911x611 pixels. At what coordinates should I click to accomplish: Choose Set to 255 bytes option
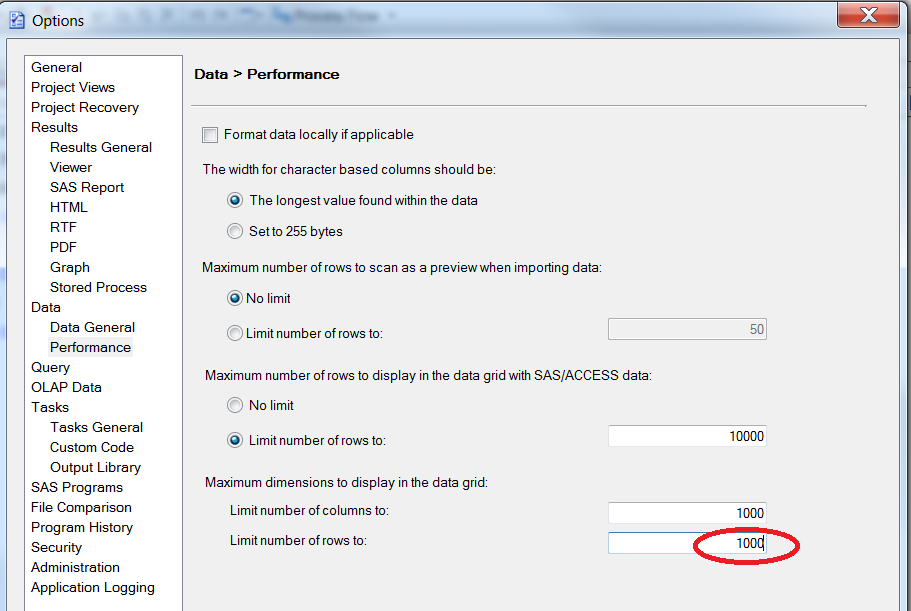pos(235,231)
